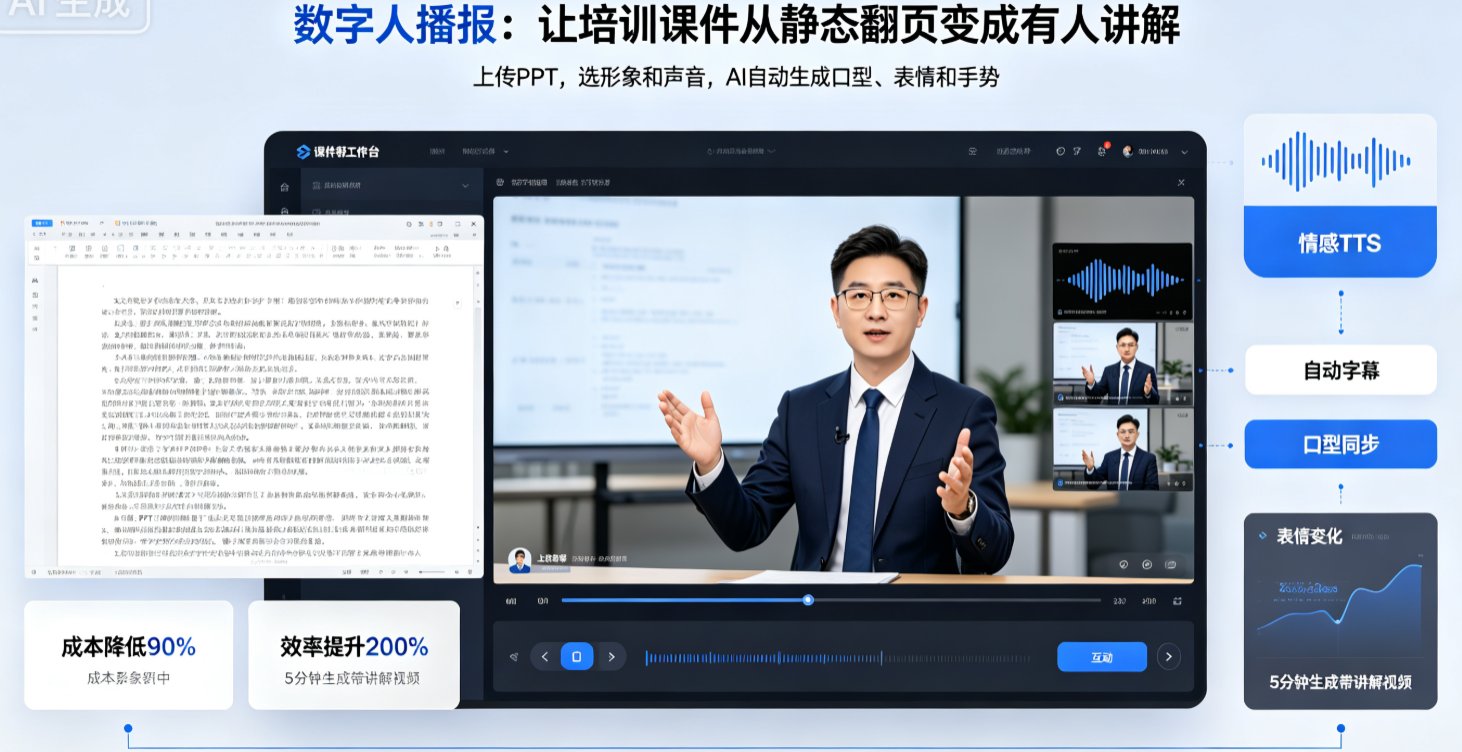Image resolution: width=1462 pixels, height=752 pixels.
Task: Click the 情感TTS feature card
Action: [x=1340, y=196]
